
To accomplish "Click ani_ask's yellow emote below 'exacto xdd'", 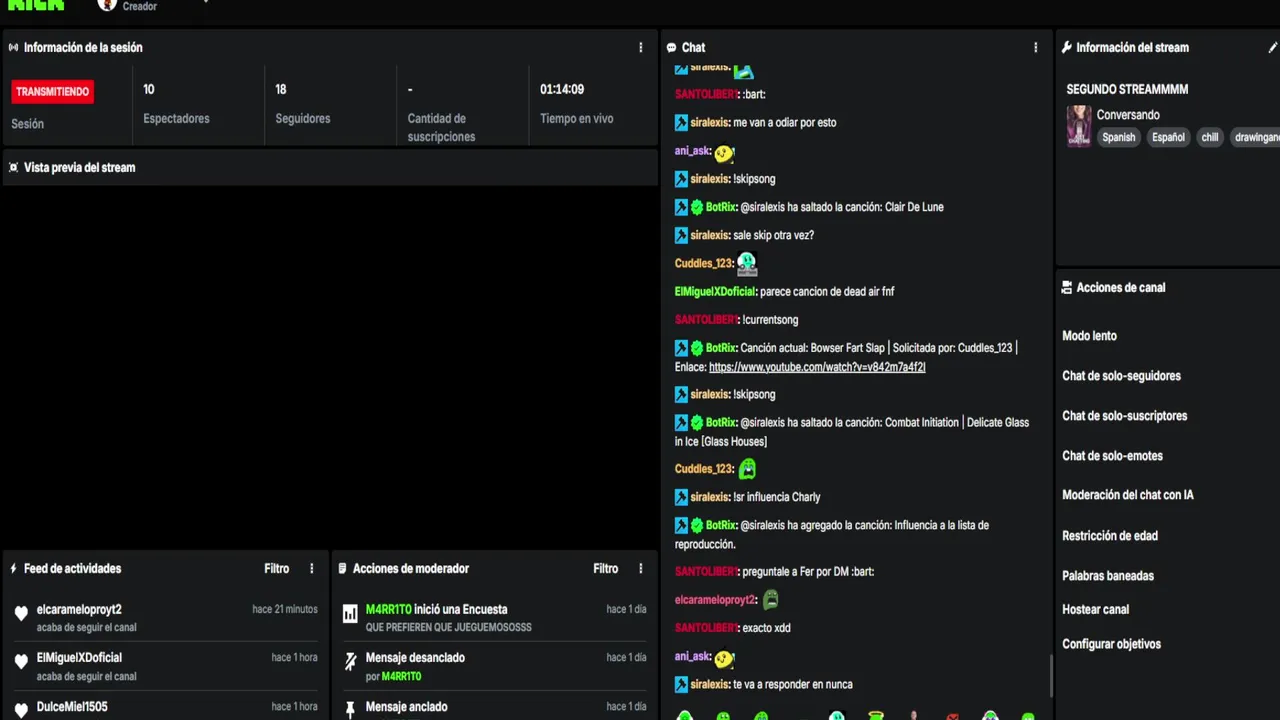I will pyautogui.click(x=725, y=658).
